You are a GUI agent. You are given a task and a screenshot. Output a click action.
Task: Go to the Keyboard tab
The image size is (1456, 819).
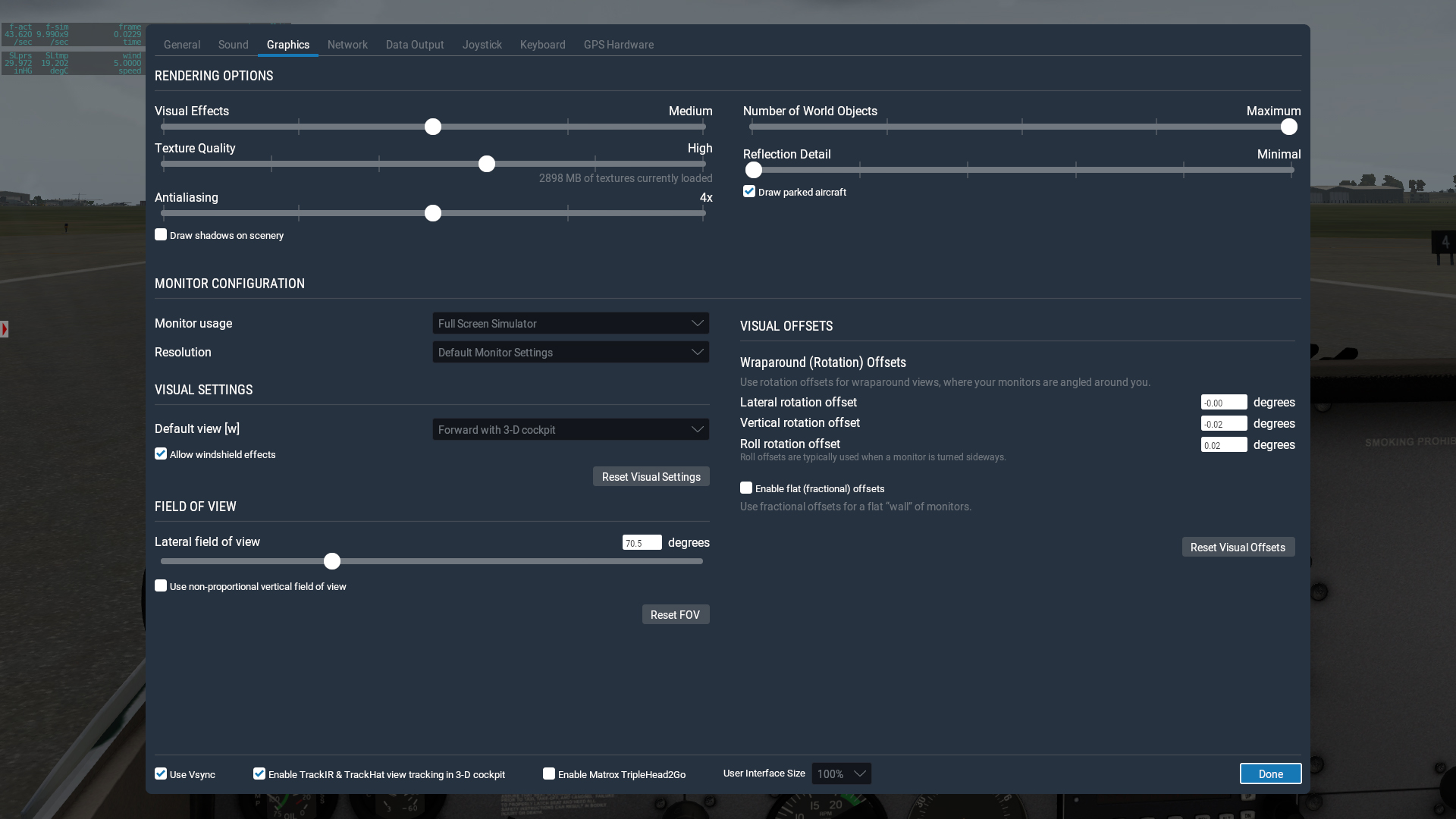click(x=542, y=45)
